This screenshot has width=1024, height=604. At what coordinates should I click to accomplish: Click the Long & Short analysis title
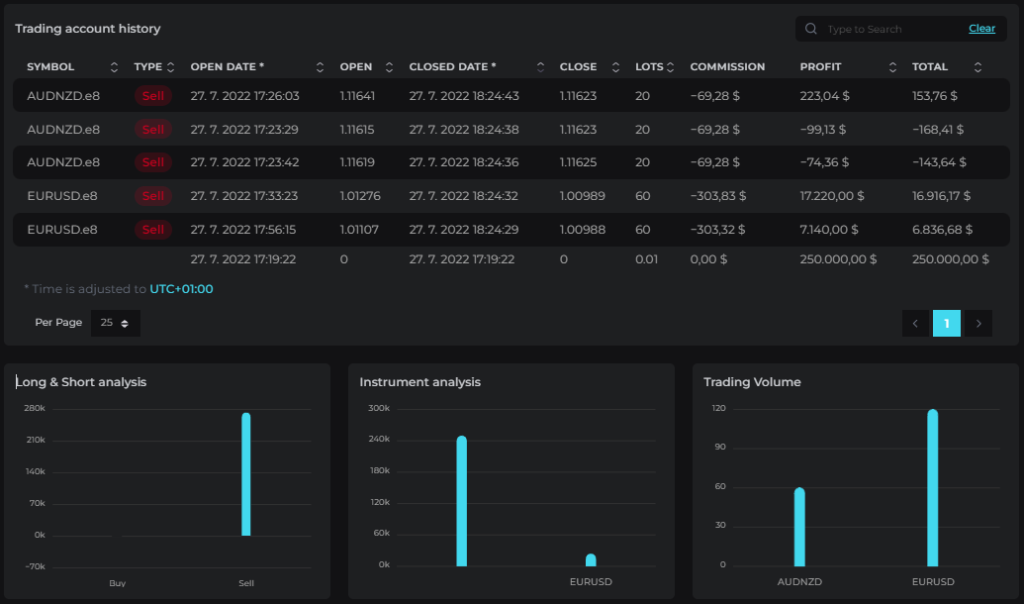pyautogui.click(x=81, y=382)
